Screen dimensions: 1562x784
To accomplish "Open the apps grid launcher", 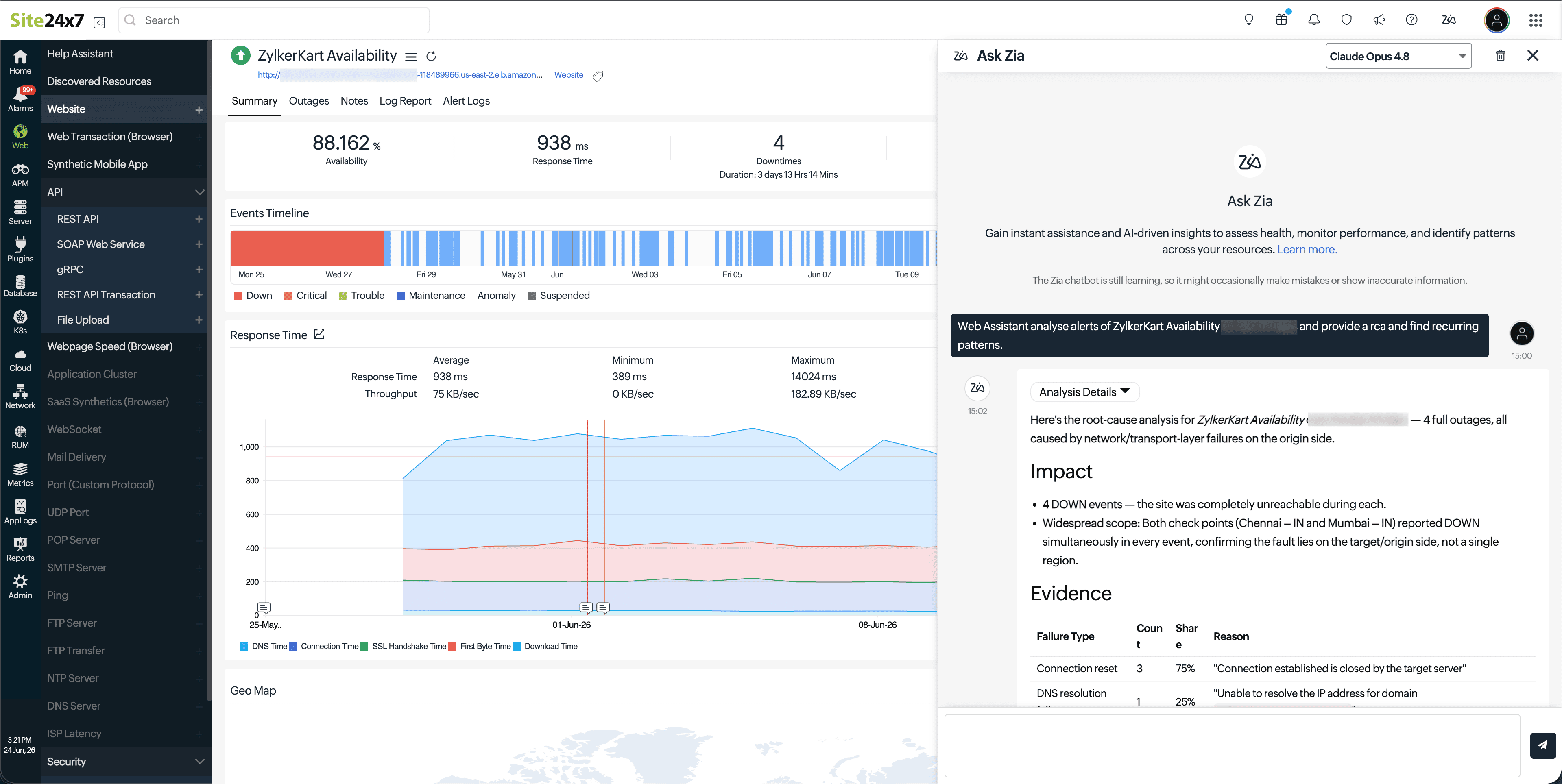I will [x=1535, y=21].
